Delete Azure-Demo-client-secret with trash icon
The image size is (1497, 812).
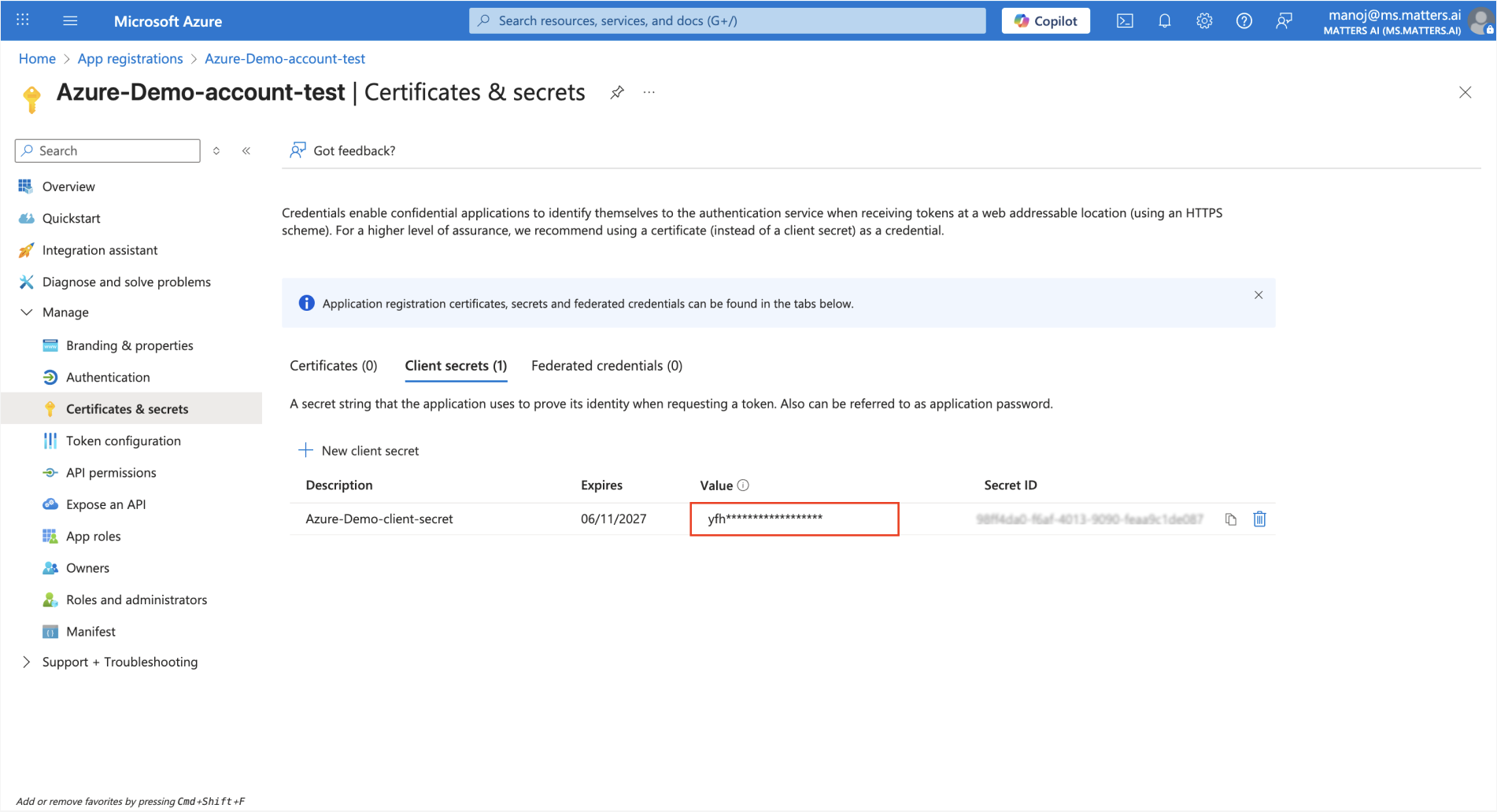[1259, 519]
